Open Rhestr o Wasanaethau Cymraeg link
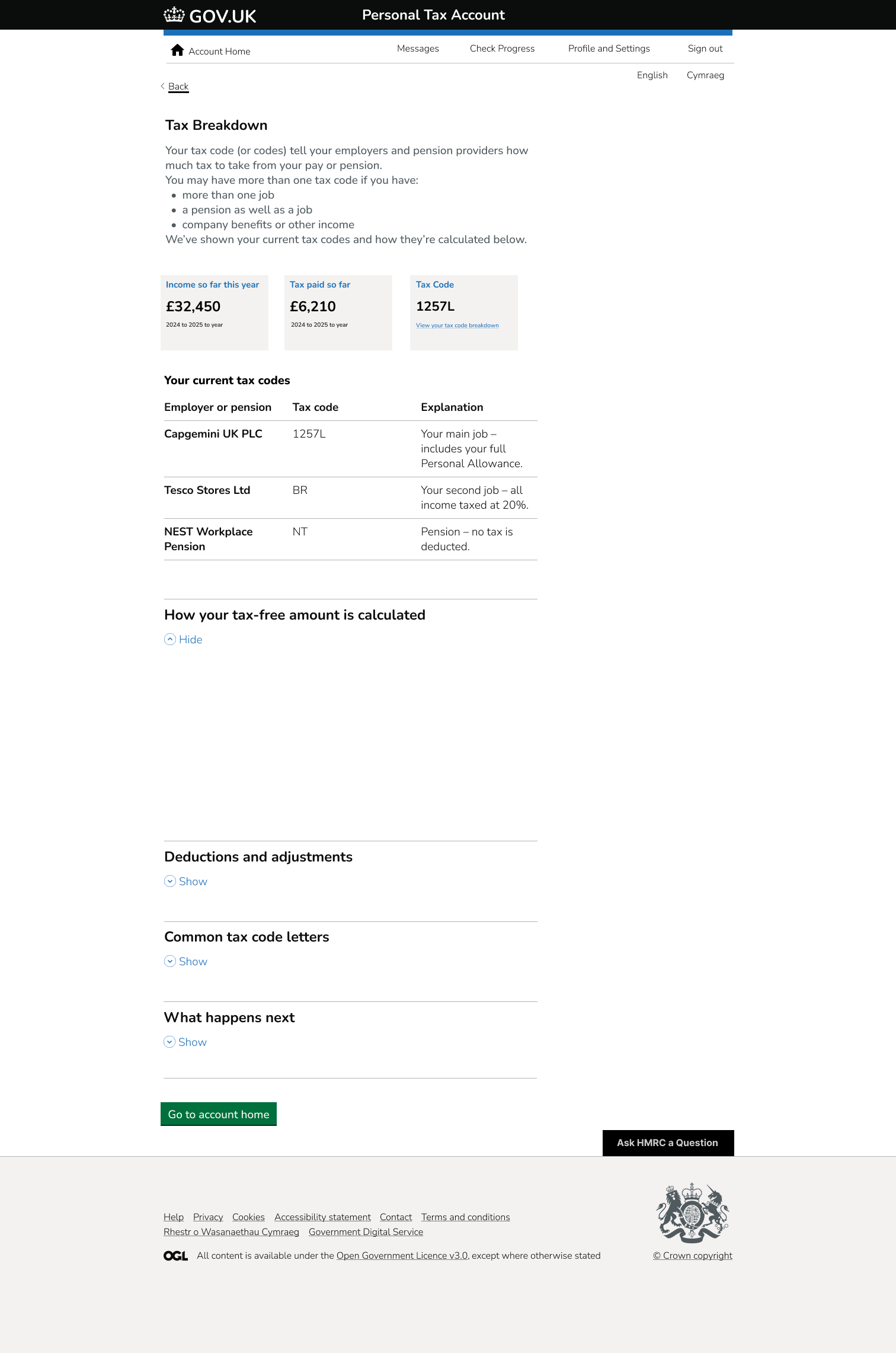The height and width of the screenshot is (1353, 896). 231,1232
